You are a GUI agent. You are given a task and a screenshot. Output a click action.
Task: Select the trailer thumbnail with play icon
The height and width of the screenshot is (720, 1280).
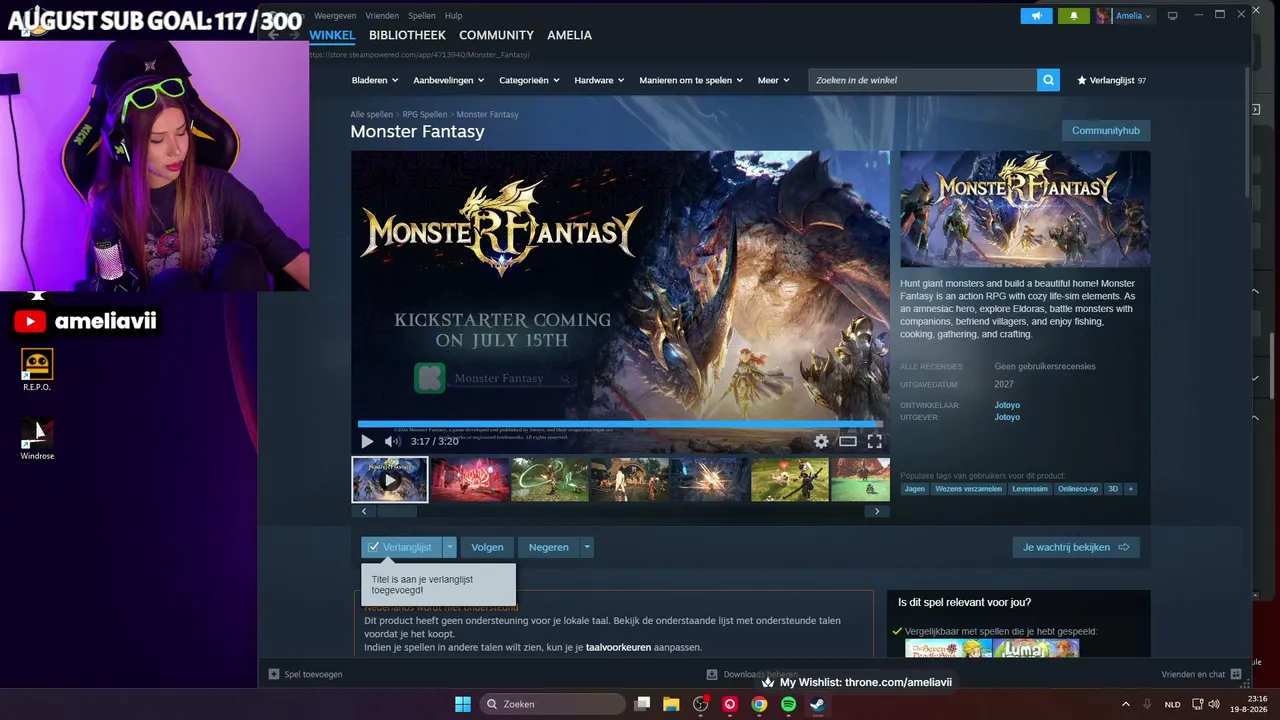pos(390,479)
